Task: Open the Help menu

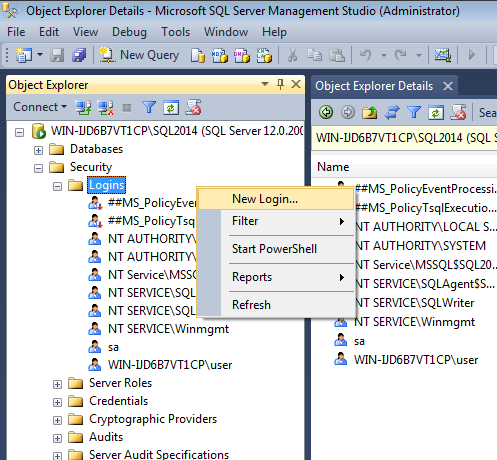Action: pyautogui.click(x=274, y=32)
